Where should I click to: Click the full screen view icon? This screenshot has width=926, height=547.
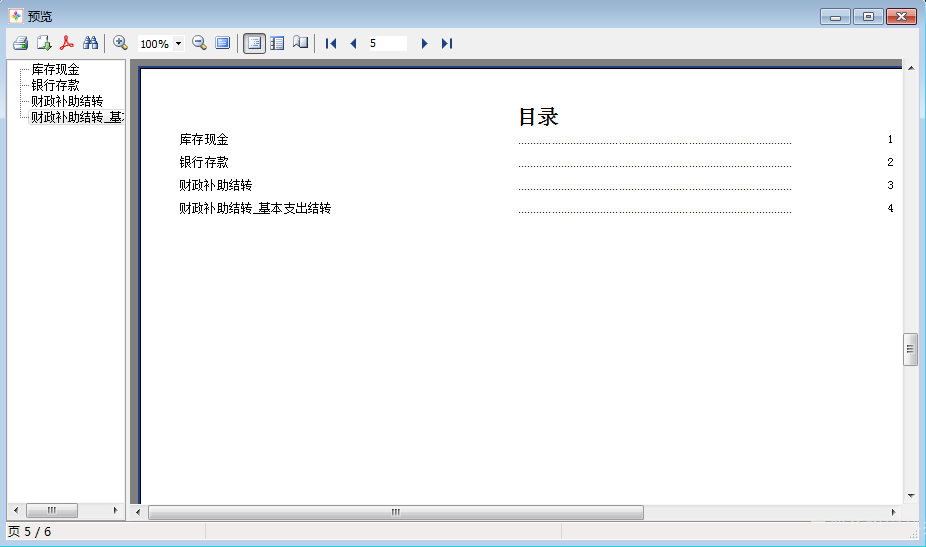[x=223, y=43]
